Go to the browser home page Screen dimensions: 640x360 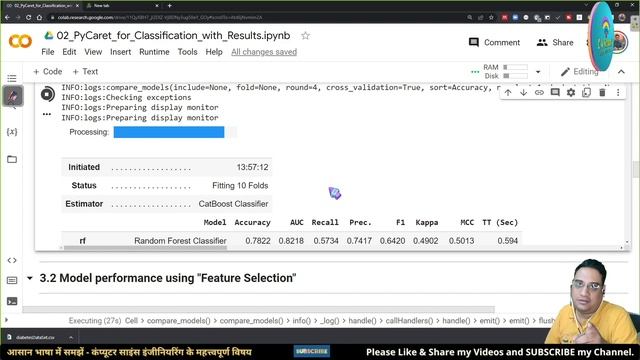click(39, 18)
